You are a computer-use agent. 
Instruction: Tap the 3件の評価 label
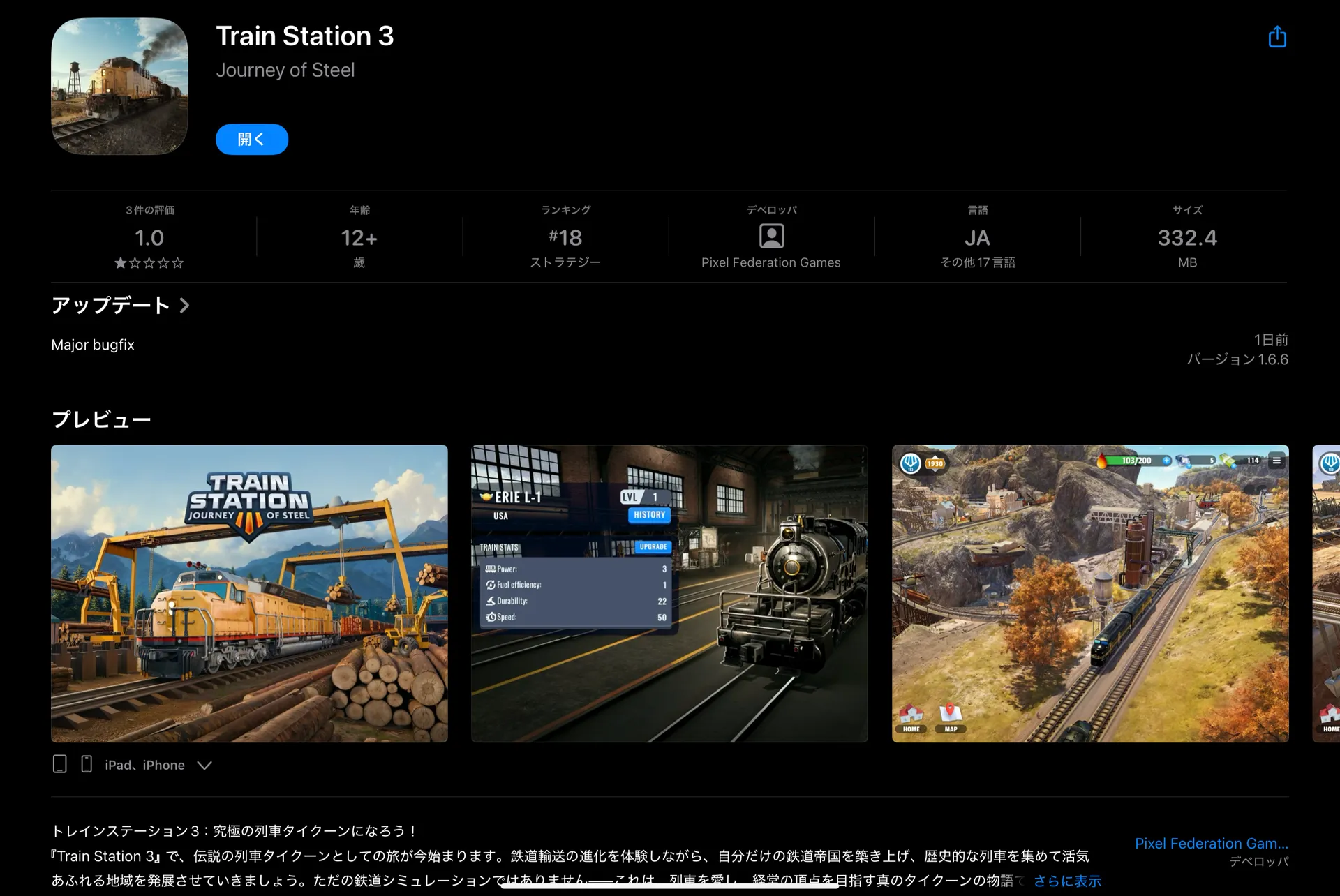tap(149, 210)
